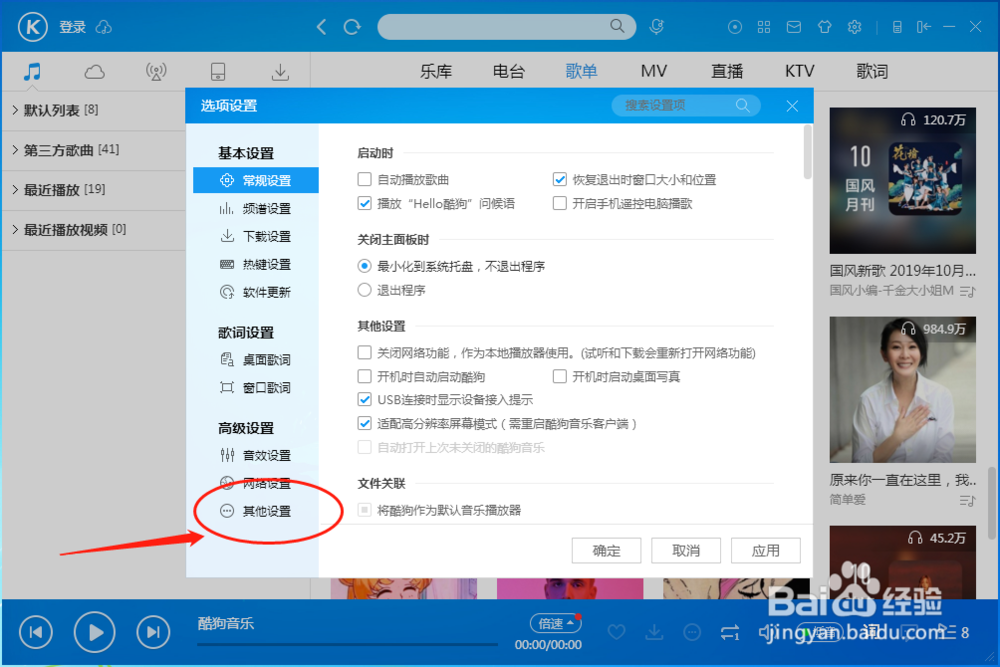Play the previous track
The width and height of the screenshot is (1000, 667).
tap(36, 632)
